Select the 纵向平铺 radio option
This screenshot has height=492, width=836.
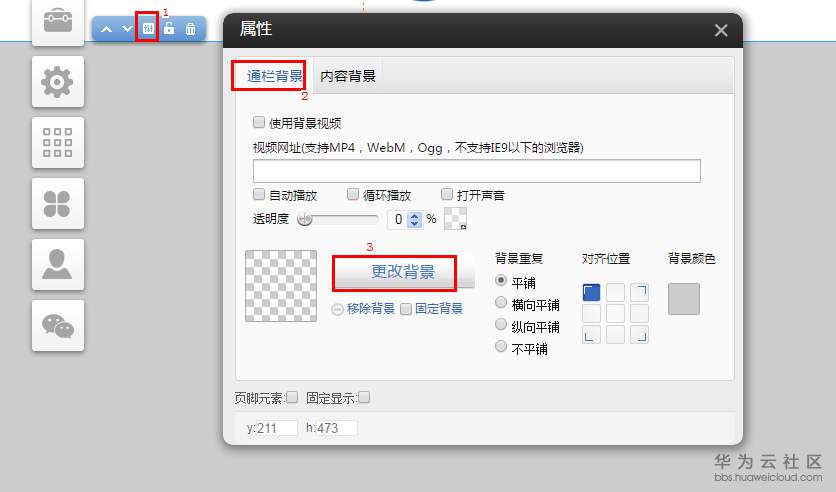pyautogui.click(x=501, y=324)
